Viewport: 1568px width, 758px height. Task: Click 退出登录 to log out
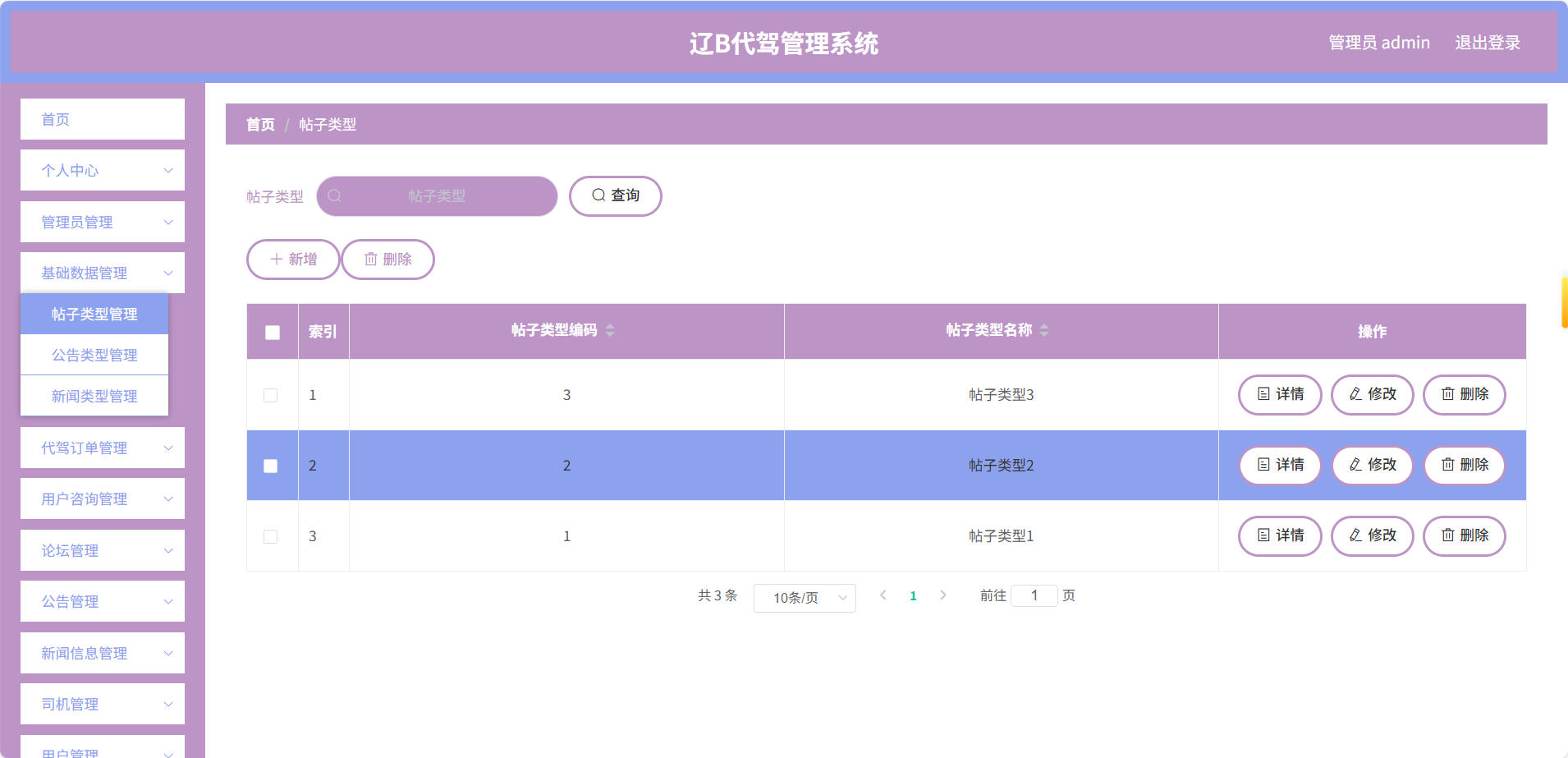1488,43
